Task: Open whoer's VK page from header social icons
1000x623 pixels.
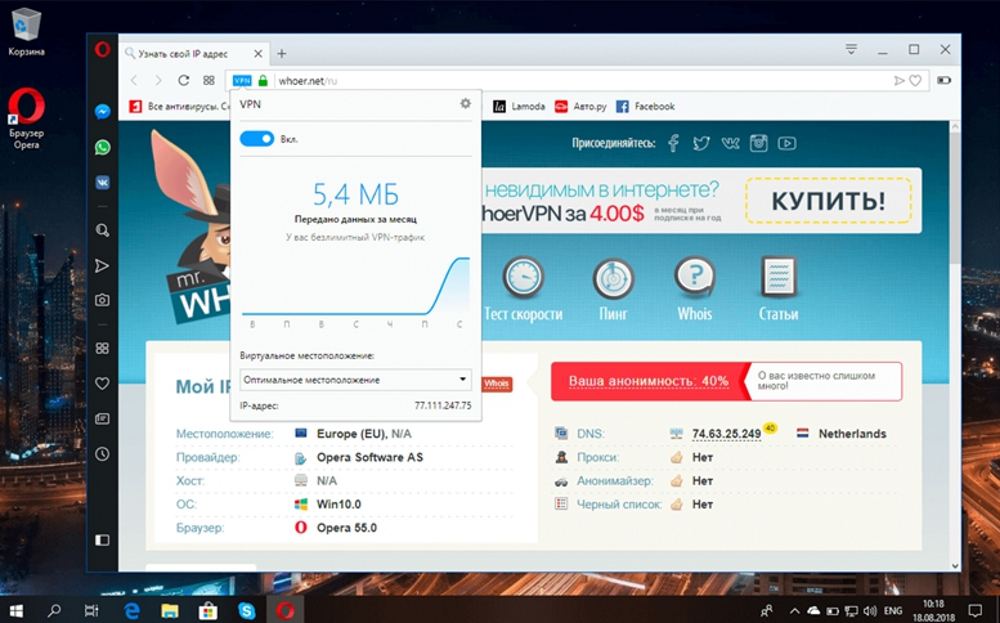Action: tap(730, 143)
